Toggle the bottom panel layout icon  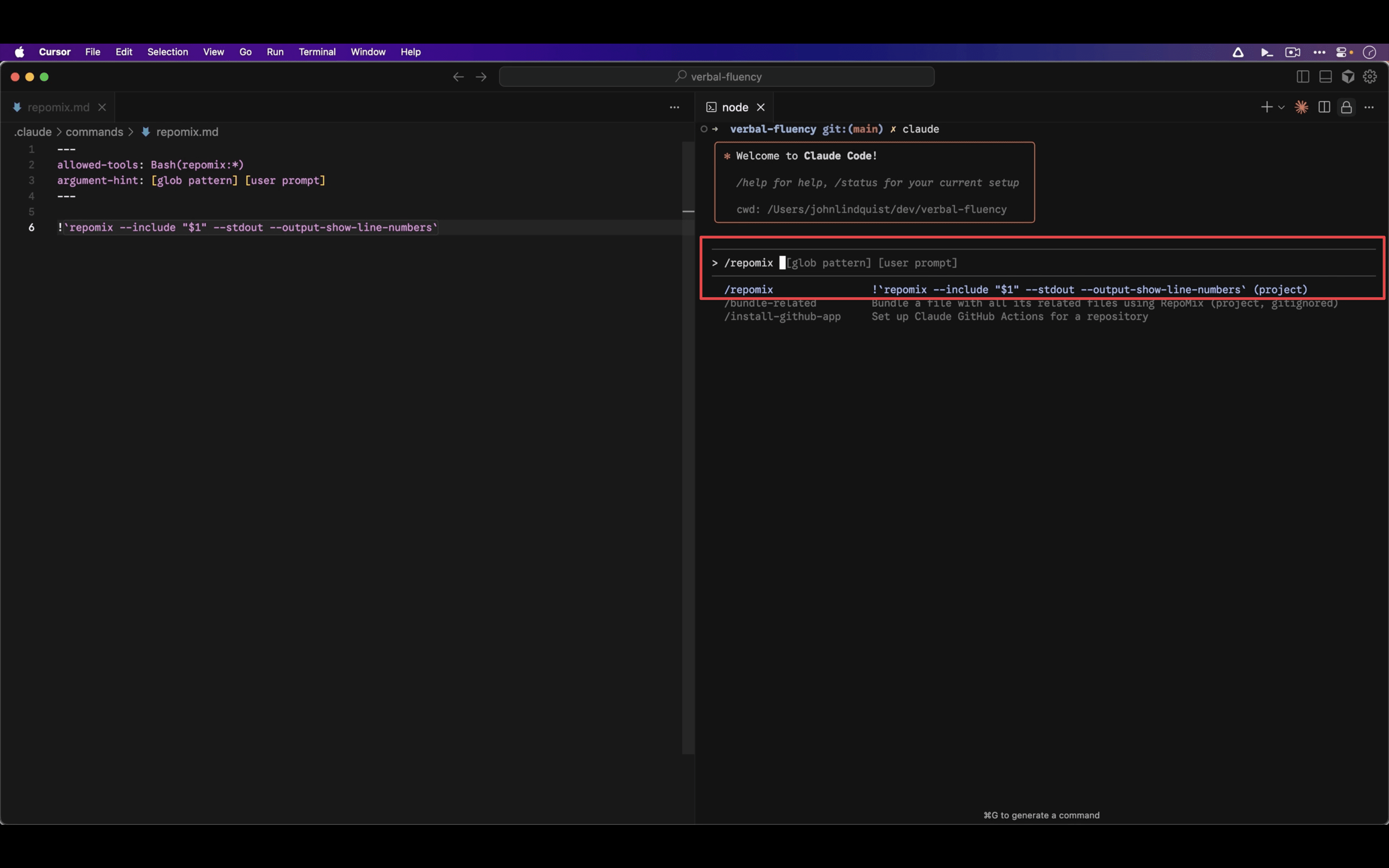(x=1325, y=77)
